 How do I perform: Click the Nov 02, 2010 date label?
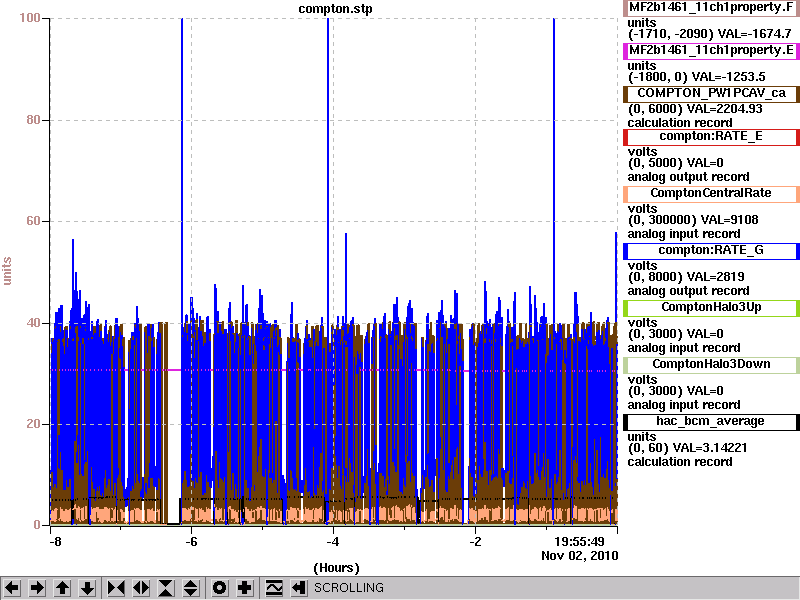tap(580, 556)
